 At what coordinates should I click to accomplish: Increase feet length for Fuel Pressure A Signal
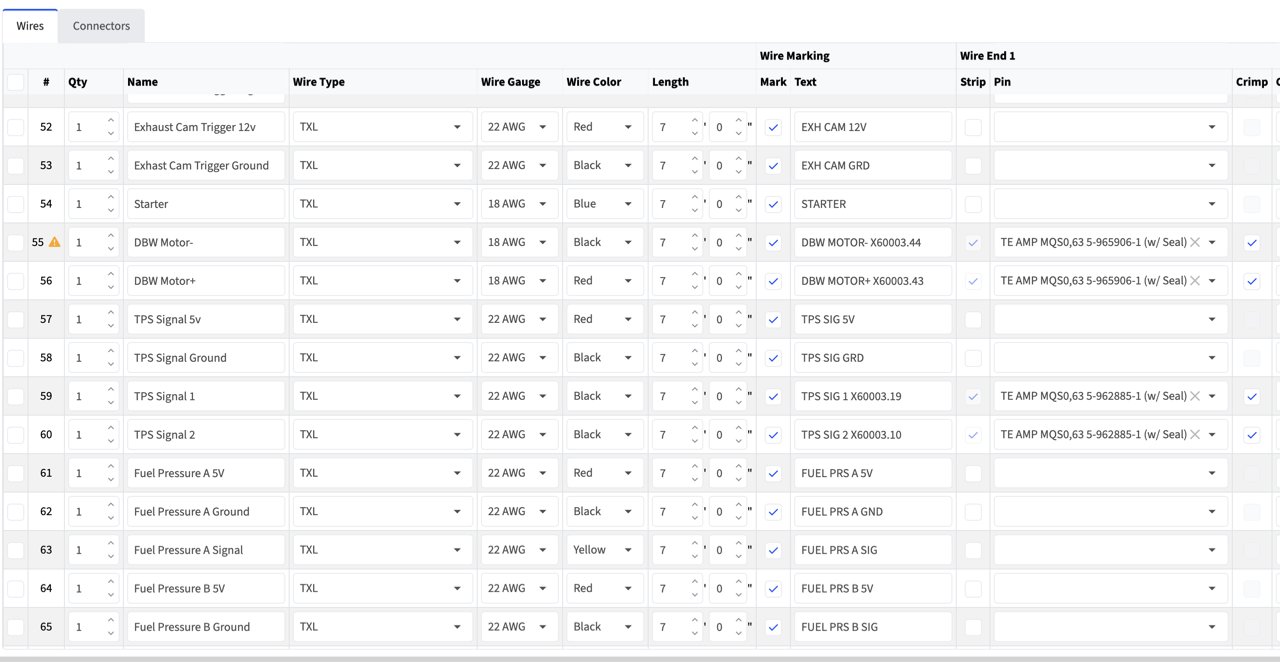[x=695, y=544]
